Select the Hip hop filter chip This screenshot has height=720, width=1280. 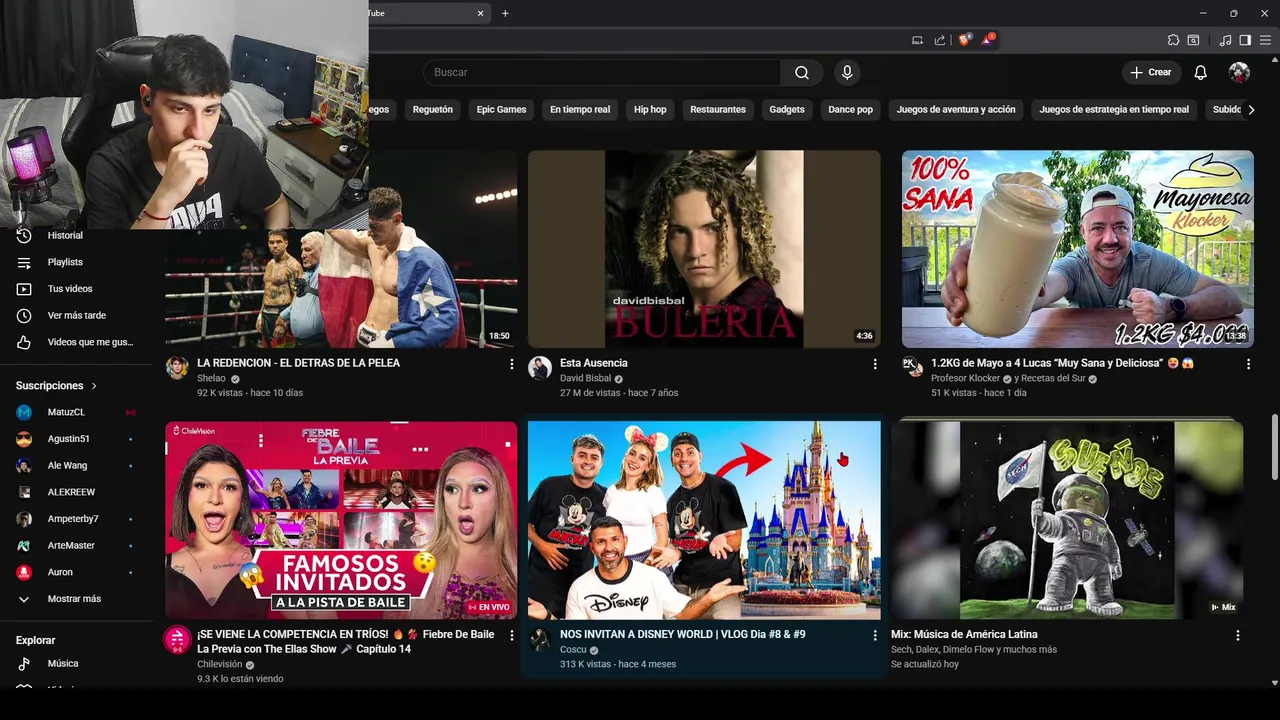(650, 110)
